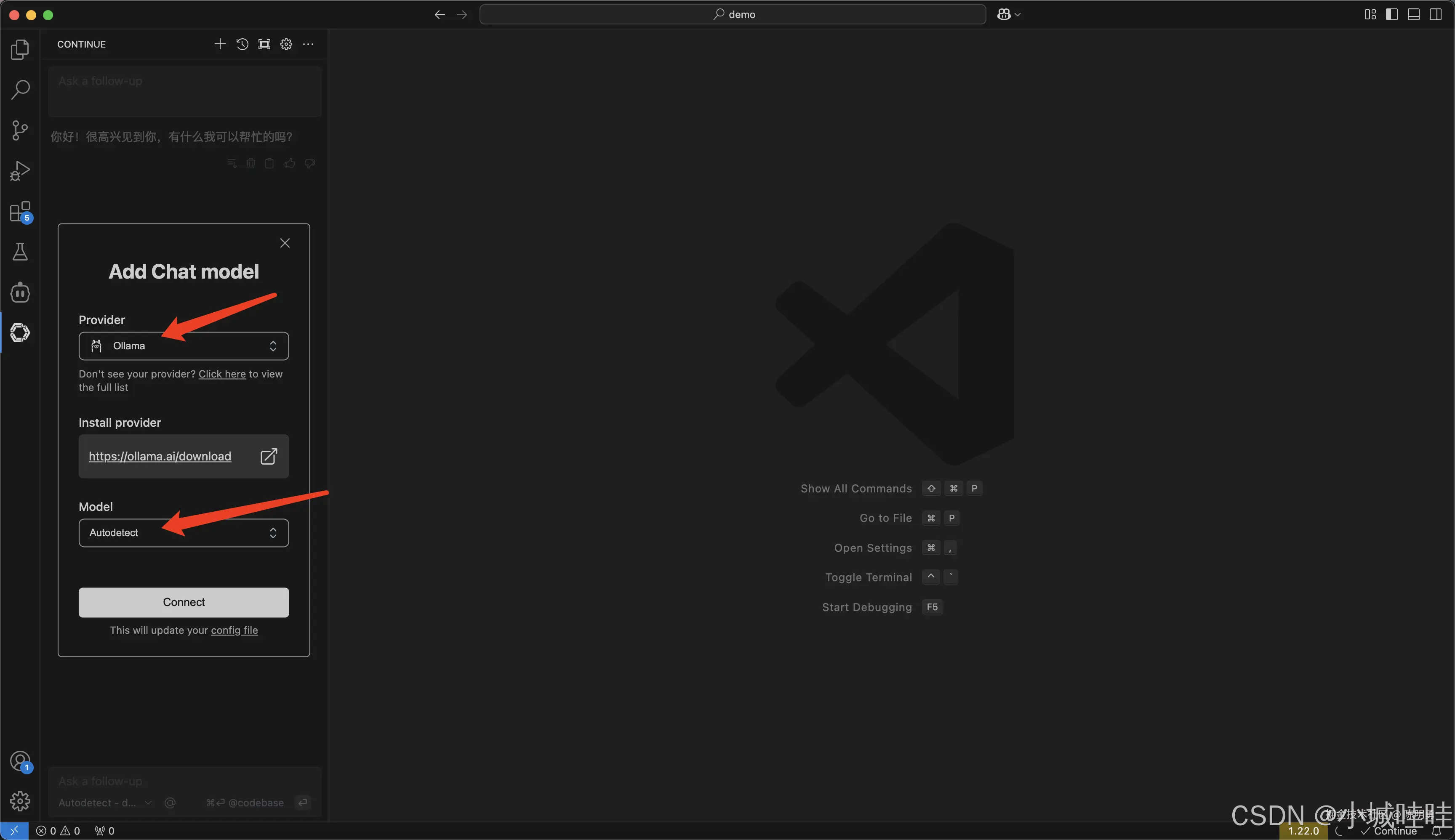The width and height of the screenshot is (1455, 840).
Task: Toggle the primary side bar visibility
Action: [1391, 14]
